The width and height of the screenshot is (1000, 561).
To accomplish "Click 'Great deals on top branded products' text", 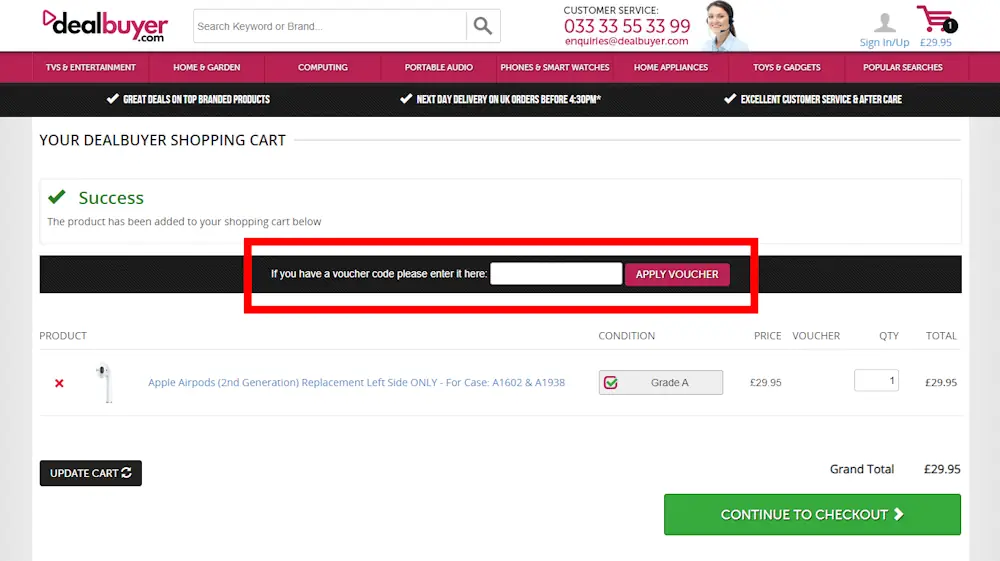I will click(x=196, y=99).
